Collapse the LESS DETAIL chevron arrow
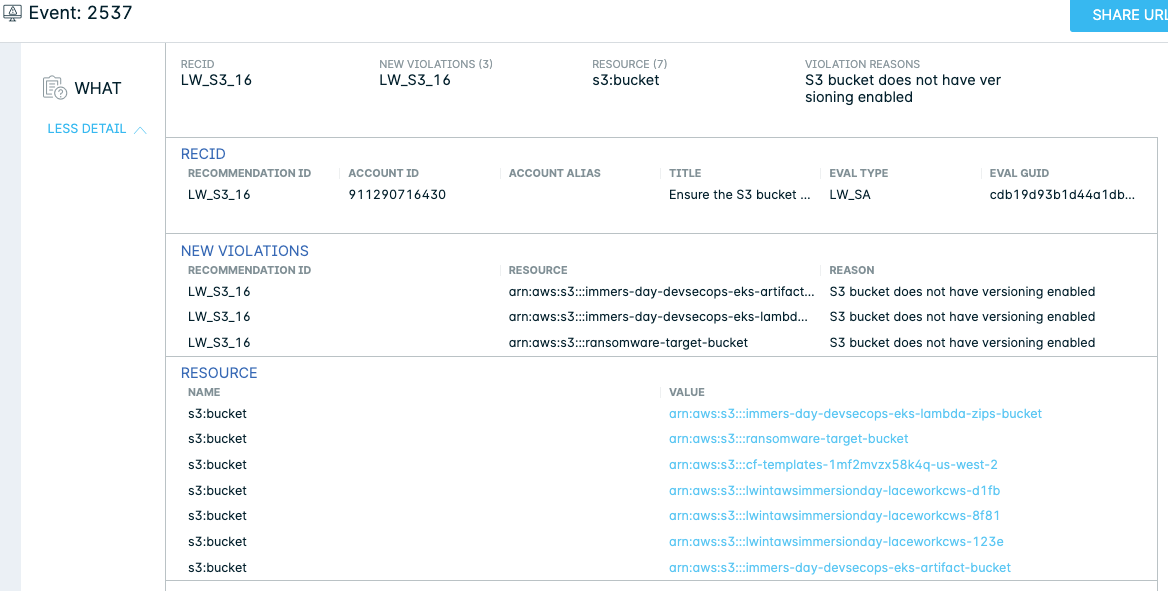 [x=140, y=130]
